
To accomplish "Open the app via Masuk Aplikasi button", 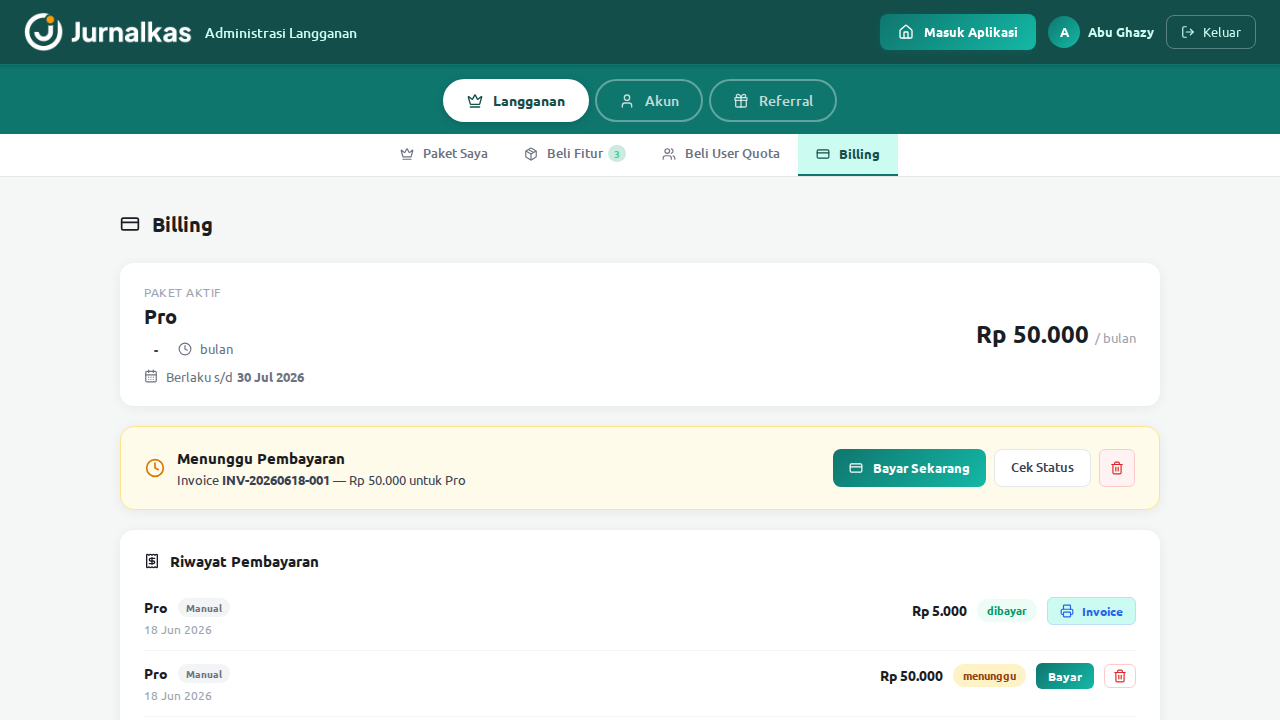I will tap(958, 32).
